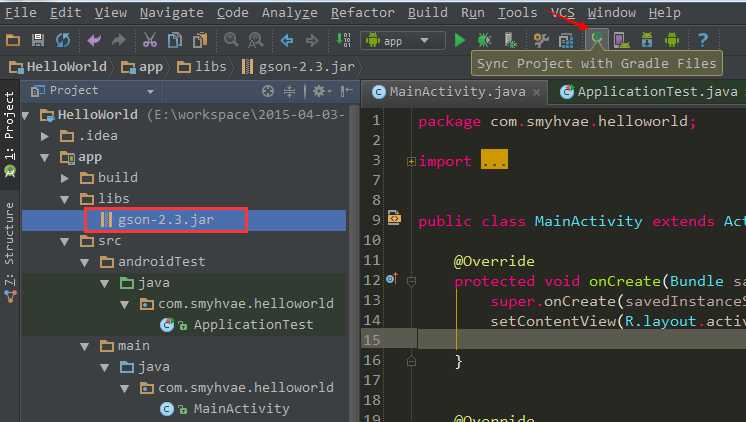Run the app with green play icon
Viewport: 746px width, 422px height.
(x=460, y=40)
